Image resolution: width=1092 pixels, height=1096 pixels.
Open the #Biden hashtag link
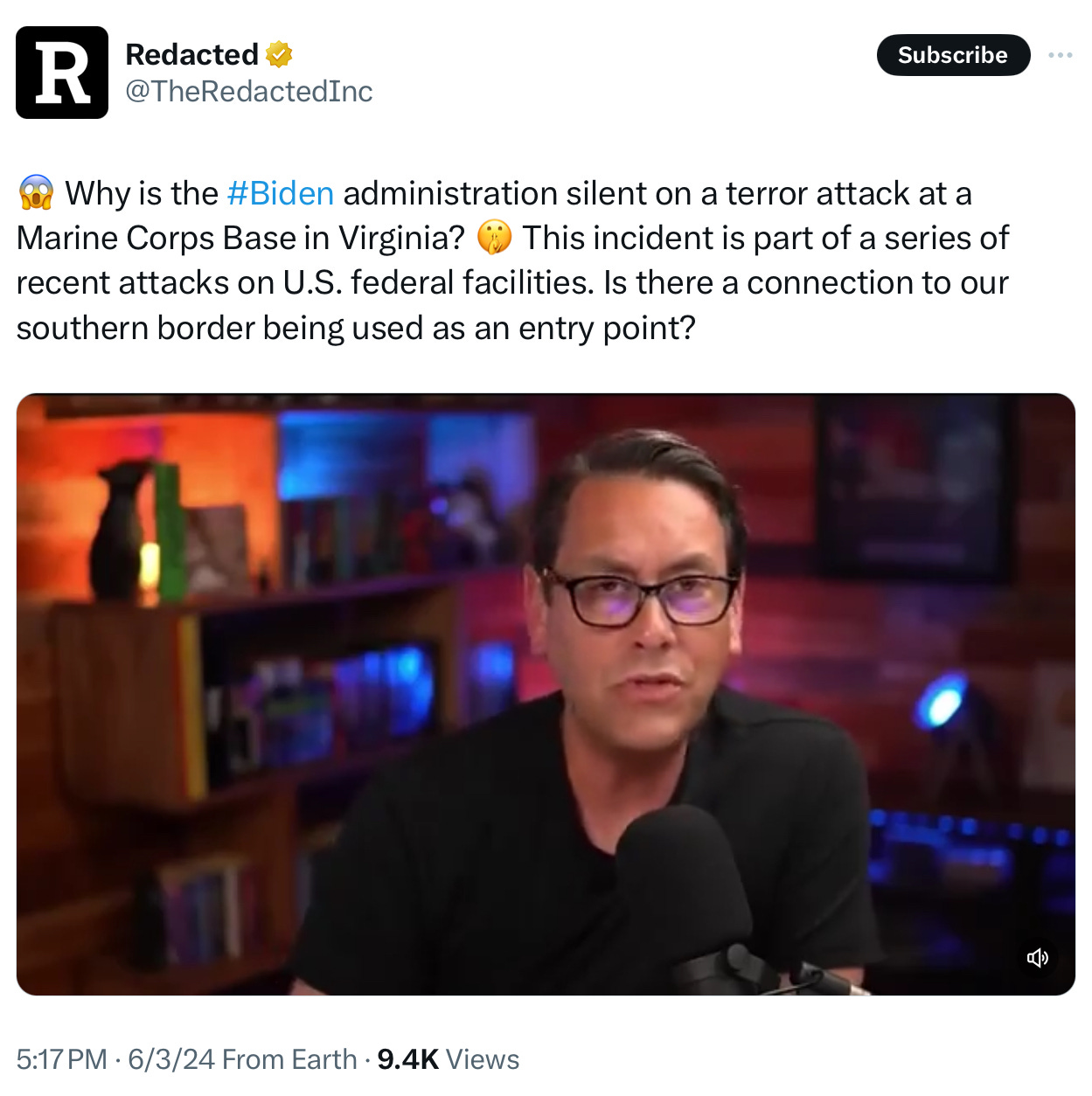(x=280, y=193)
